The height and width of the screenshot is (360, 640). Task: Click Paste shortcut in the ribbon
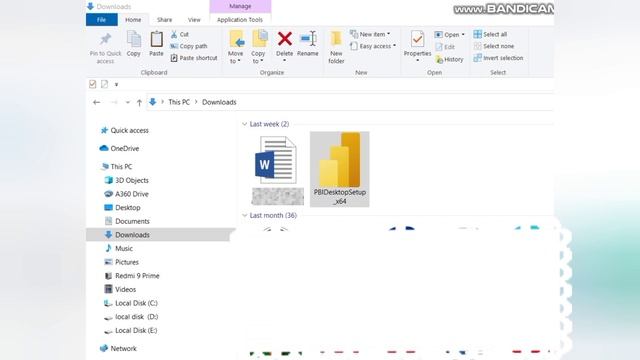194,58
